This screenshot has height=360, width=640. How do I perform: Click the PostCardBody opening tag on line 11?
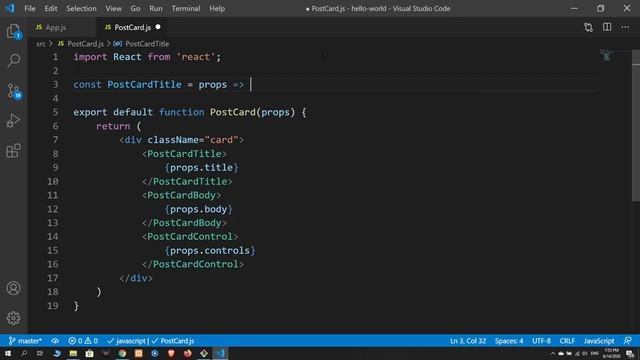tap(182, 195)
